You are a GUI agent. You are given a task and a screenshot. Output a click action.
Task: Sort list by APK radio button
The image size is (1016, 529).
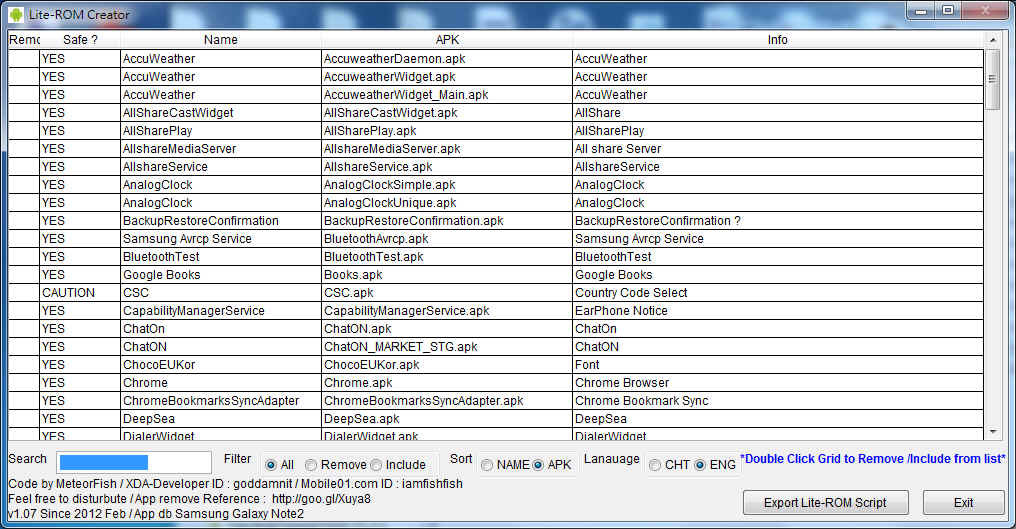pos(538,465)
